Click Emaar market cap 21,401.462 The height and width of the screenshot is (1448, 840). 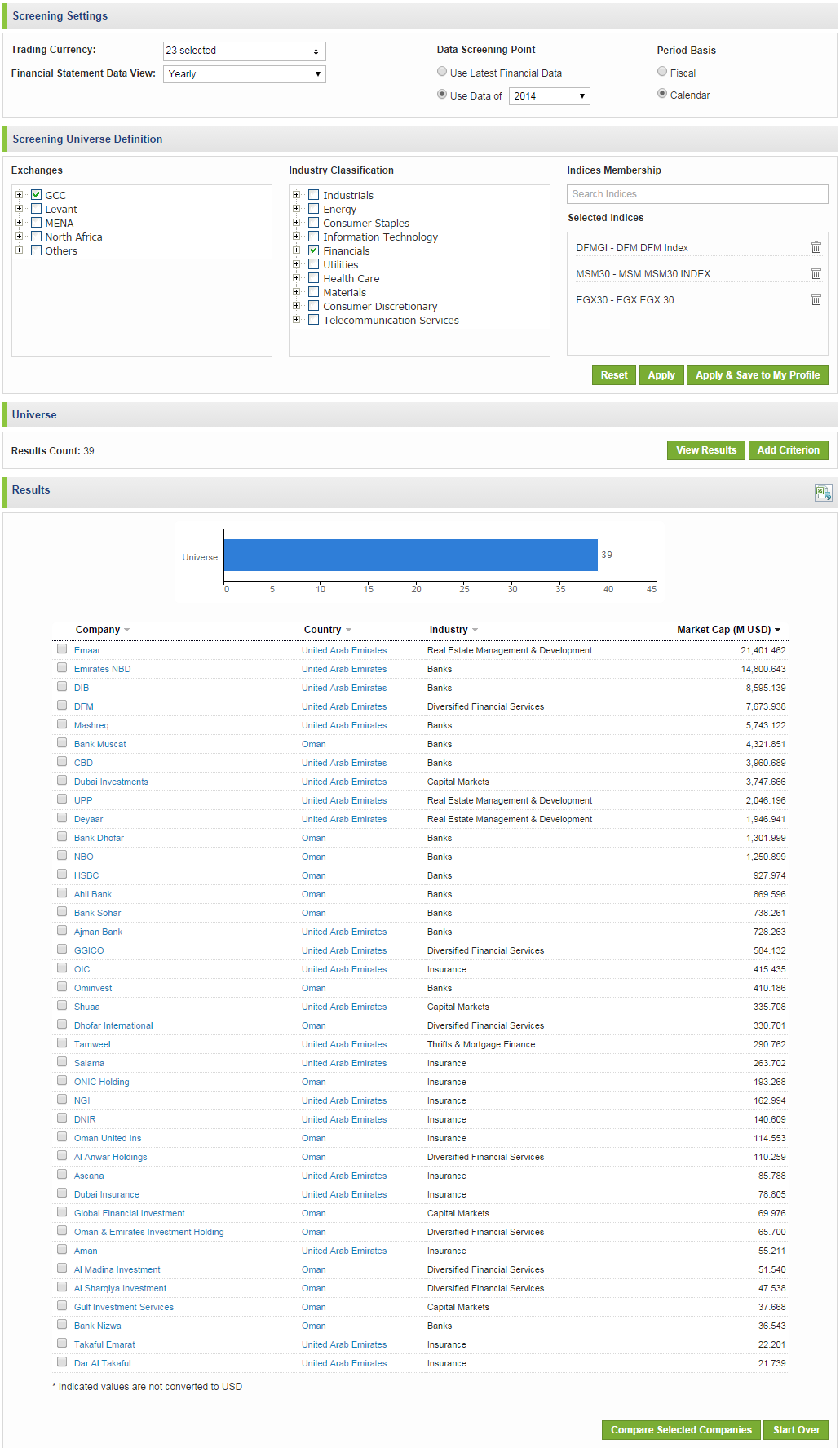pyautogui.click(x=763, y=650)
